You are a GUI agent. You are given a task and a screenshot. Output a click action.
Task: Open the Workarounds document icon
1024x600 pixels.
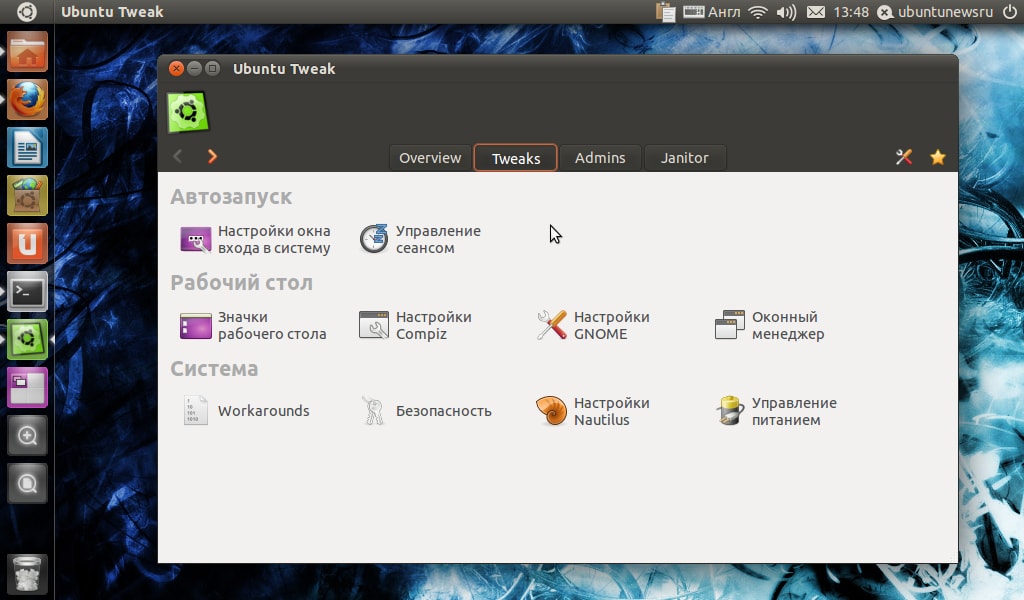[x=195, y=411]
